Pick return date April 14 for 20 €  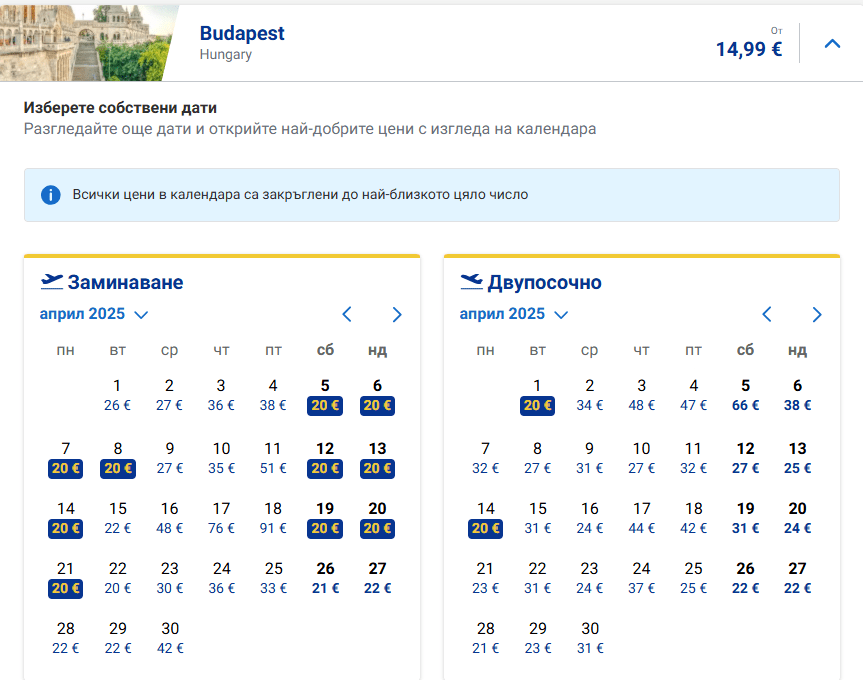[x=485, y=518]
